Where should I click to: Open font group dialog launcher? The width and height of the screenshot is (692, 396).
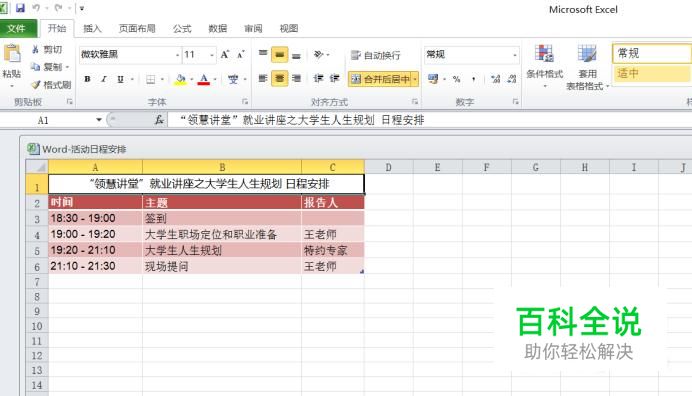[245, 102]
